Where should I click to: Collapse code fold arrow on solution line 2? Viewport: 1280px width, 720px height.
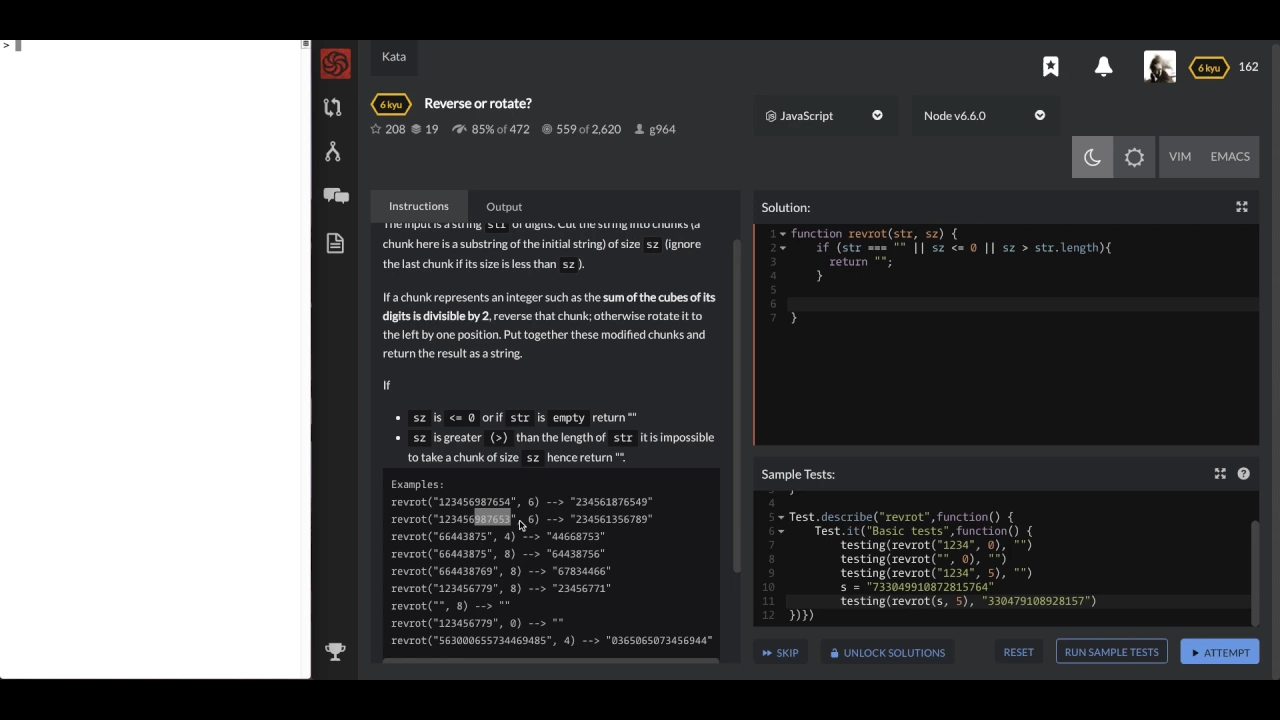point(782,248)
